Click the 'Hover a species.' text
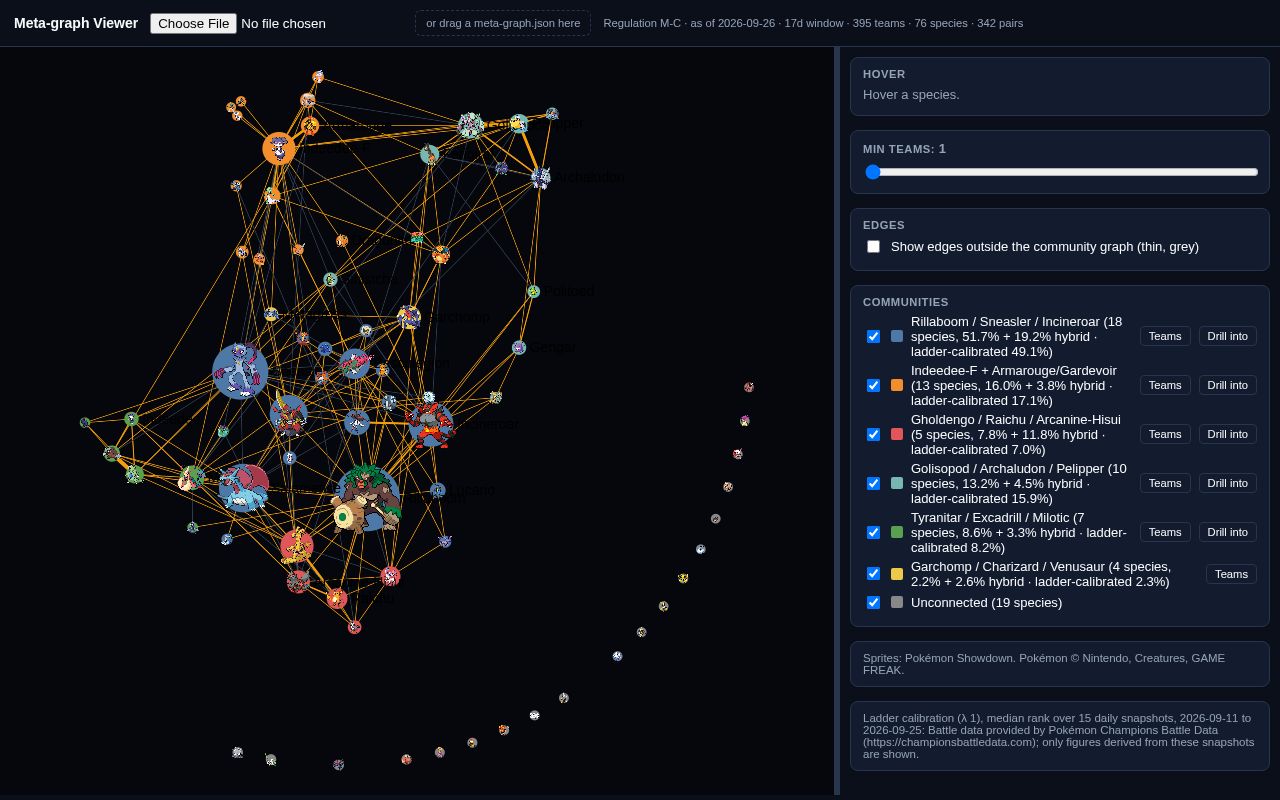This screenshot has width=1280, height=800. [911, 95]
